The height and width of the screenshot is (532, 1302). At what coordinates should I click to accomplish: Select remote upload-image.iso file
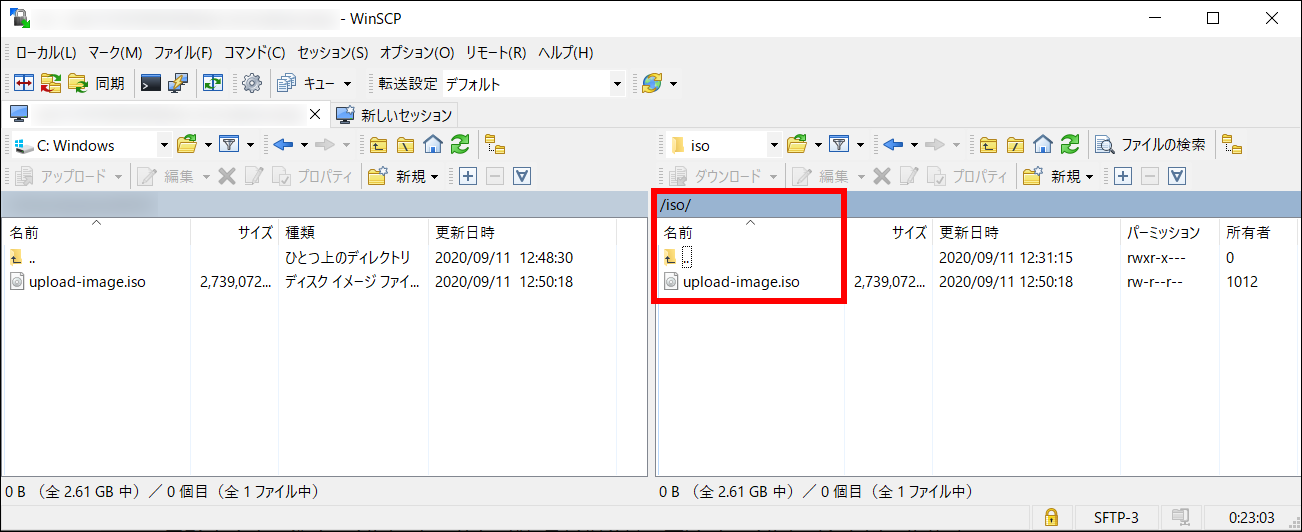coord(740,282)
